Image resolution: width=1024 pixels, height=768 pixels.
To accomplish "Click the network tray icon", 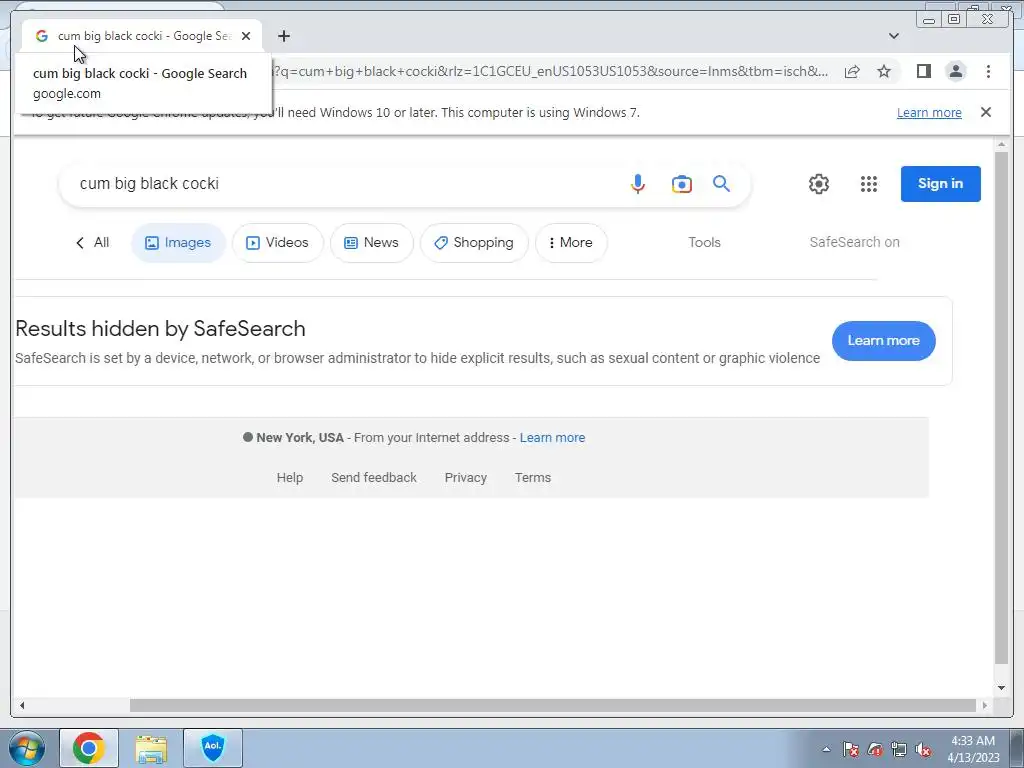I will click(x=899, y=749).
